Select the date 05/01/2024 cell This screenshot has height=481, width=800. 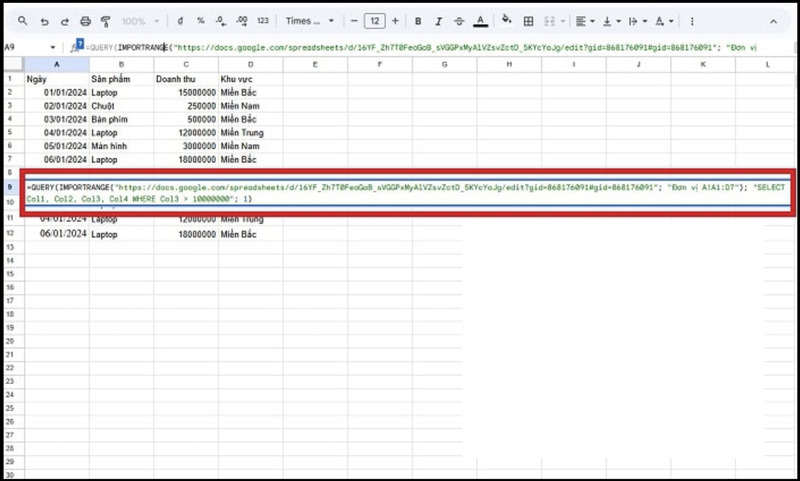click(57, 146)
